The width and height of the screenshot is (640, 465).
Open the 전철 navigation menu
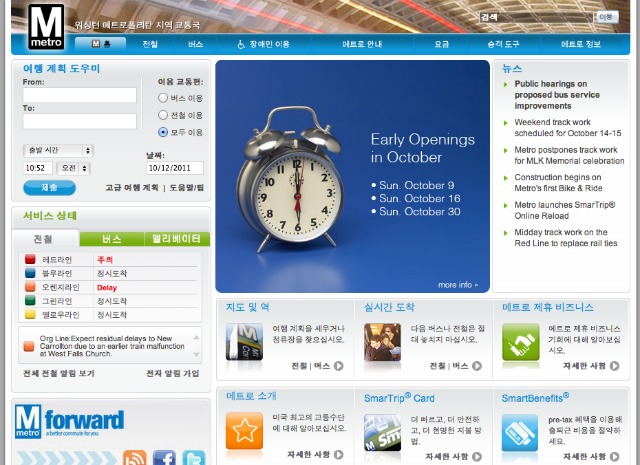[150, 44]
